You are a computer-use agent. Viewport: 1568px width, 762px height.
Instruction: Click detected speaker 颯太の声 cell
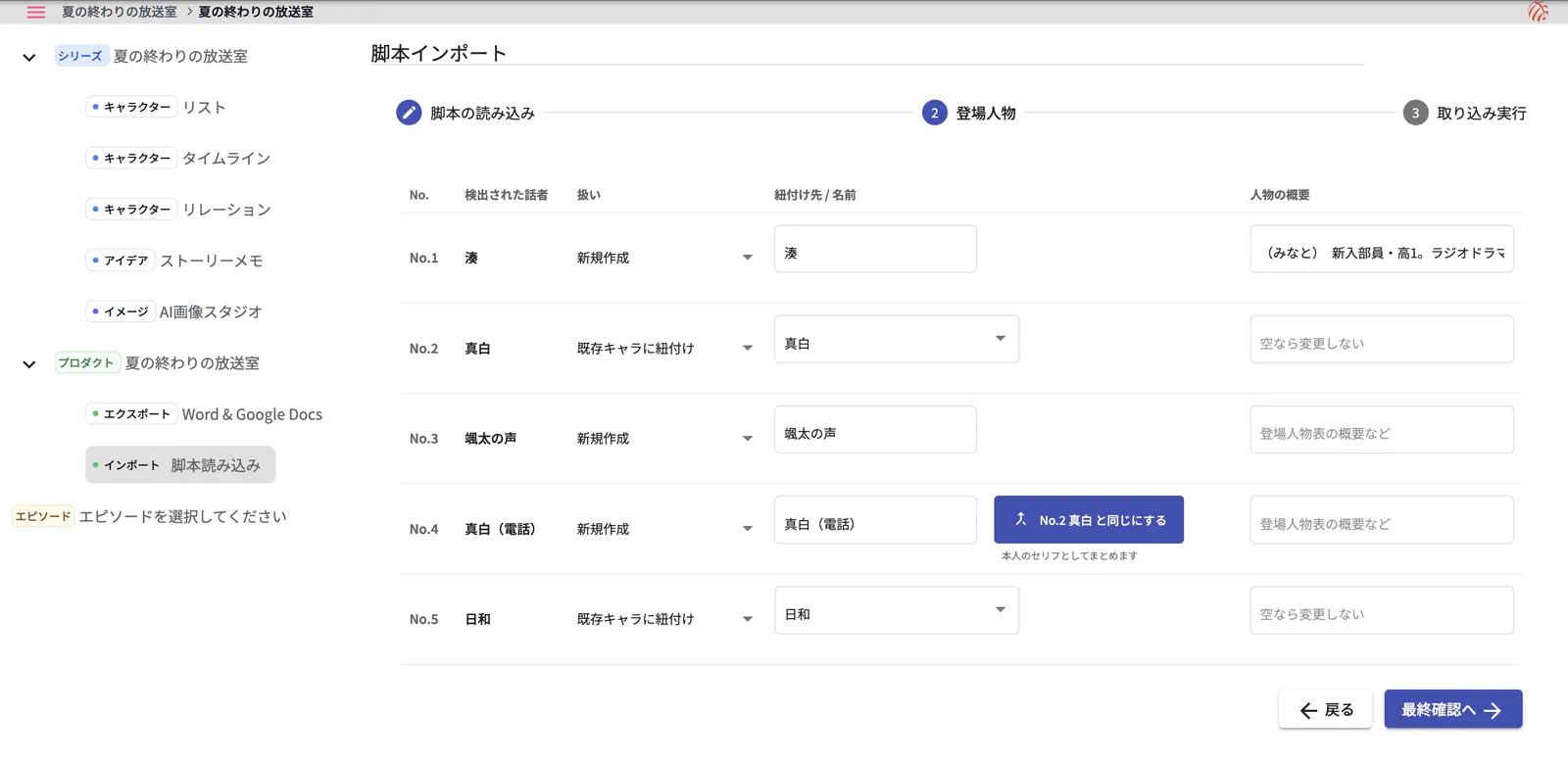[491, 439]
